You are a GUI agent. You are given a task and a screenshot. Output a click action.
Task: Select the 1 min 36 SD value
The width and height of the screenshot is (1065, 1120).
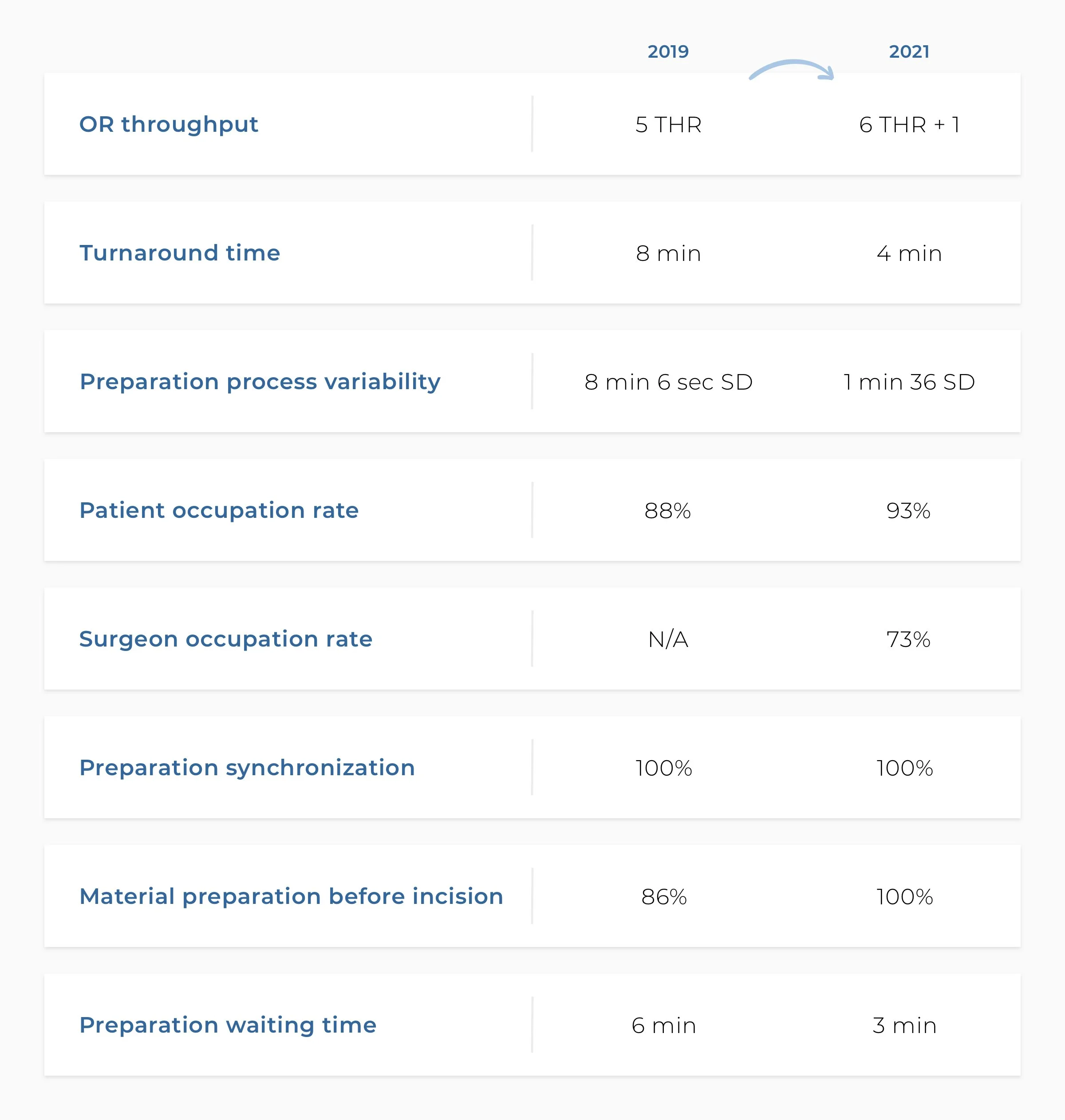coord(909,382)
